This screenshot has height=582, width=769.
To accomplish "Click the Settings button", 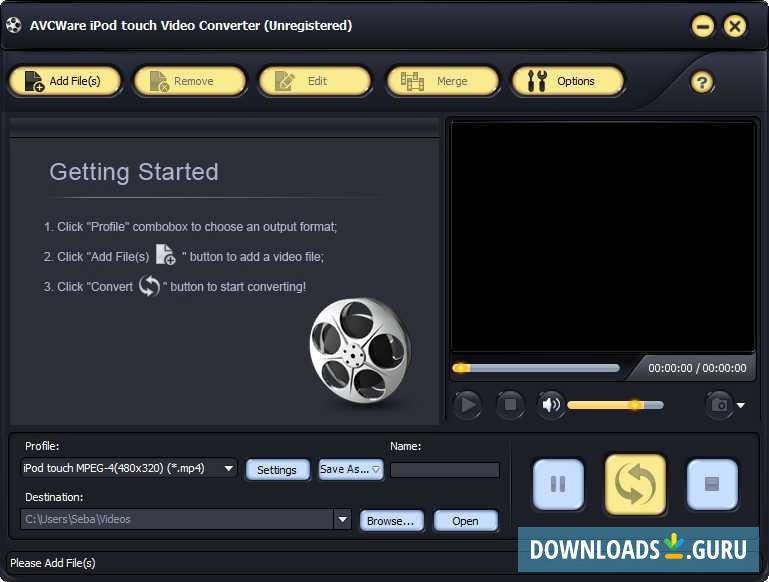I will 277,470.
